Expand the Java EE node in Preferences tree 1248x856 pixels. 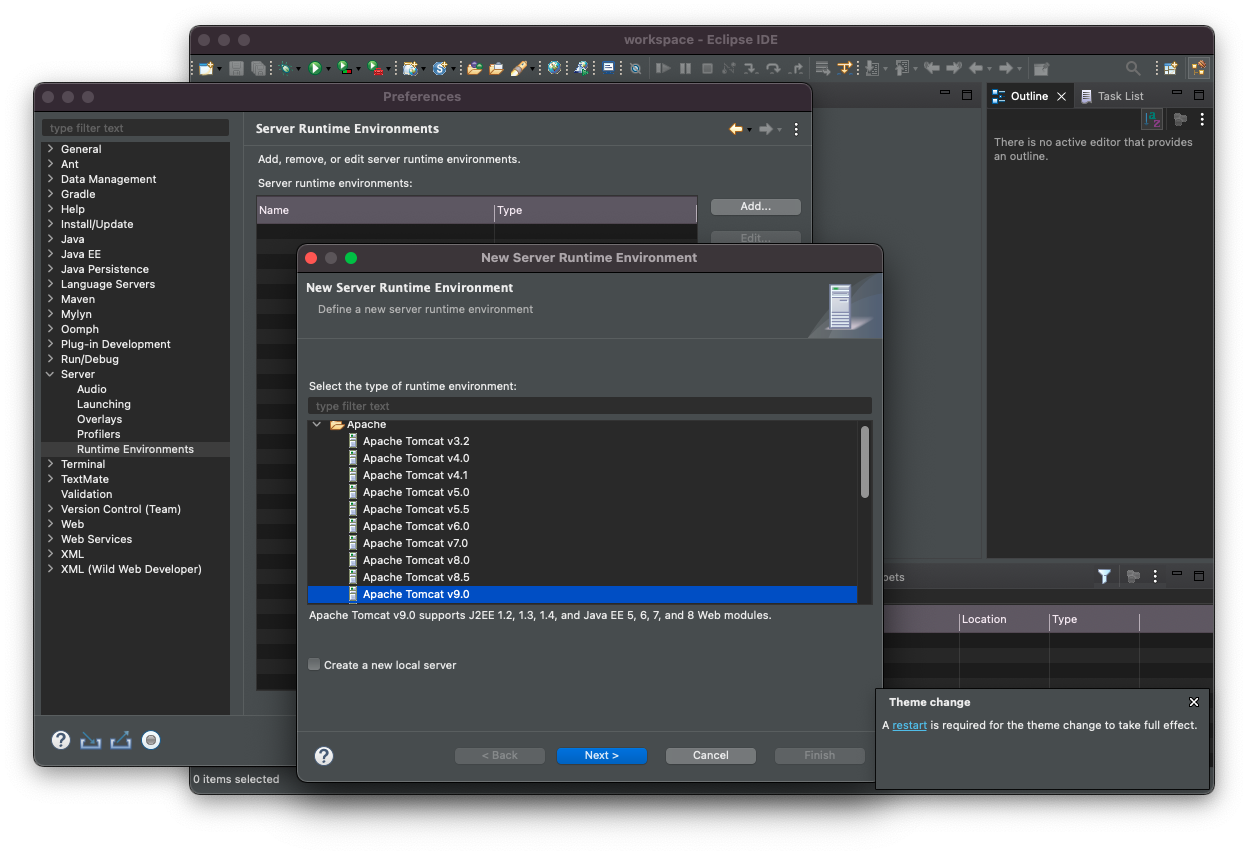tap(51, 254)
